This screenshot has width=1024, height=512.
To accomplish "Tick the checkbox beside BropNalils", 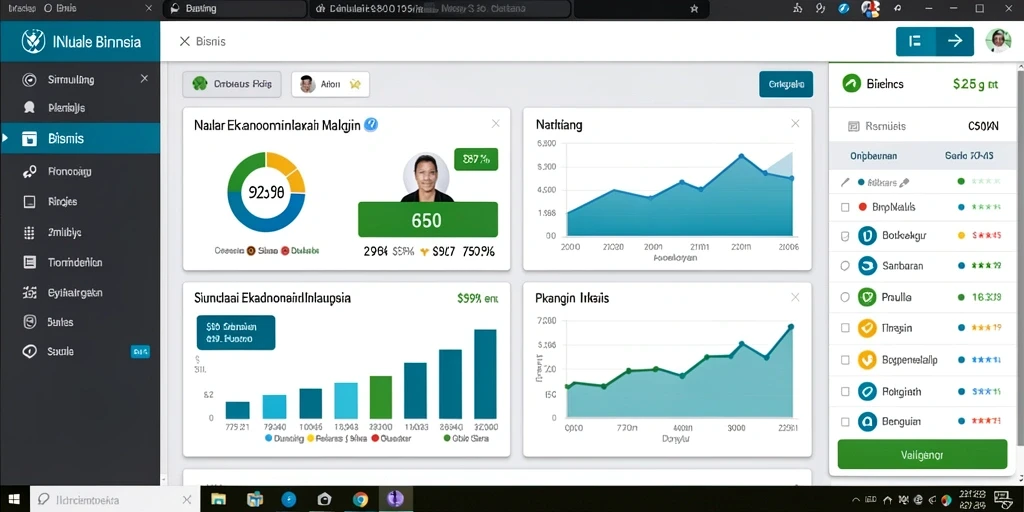I will point(845,207).
